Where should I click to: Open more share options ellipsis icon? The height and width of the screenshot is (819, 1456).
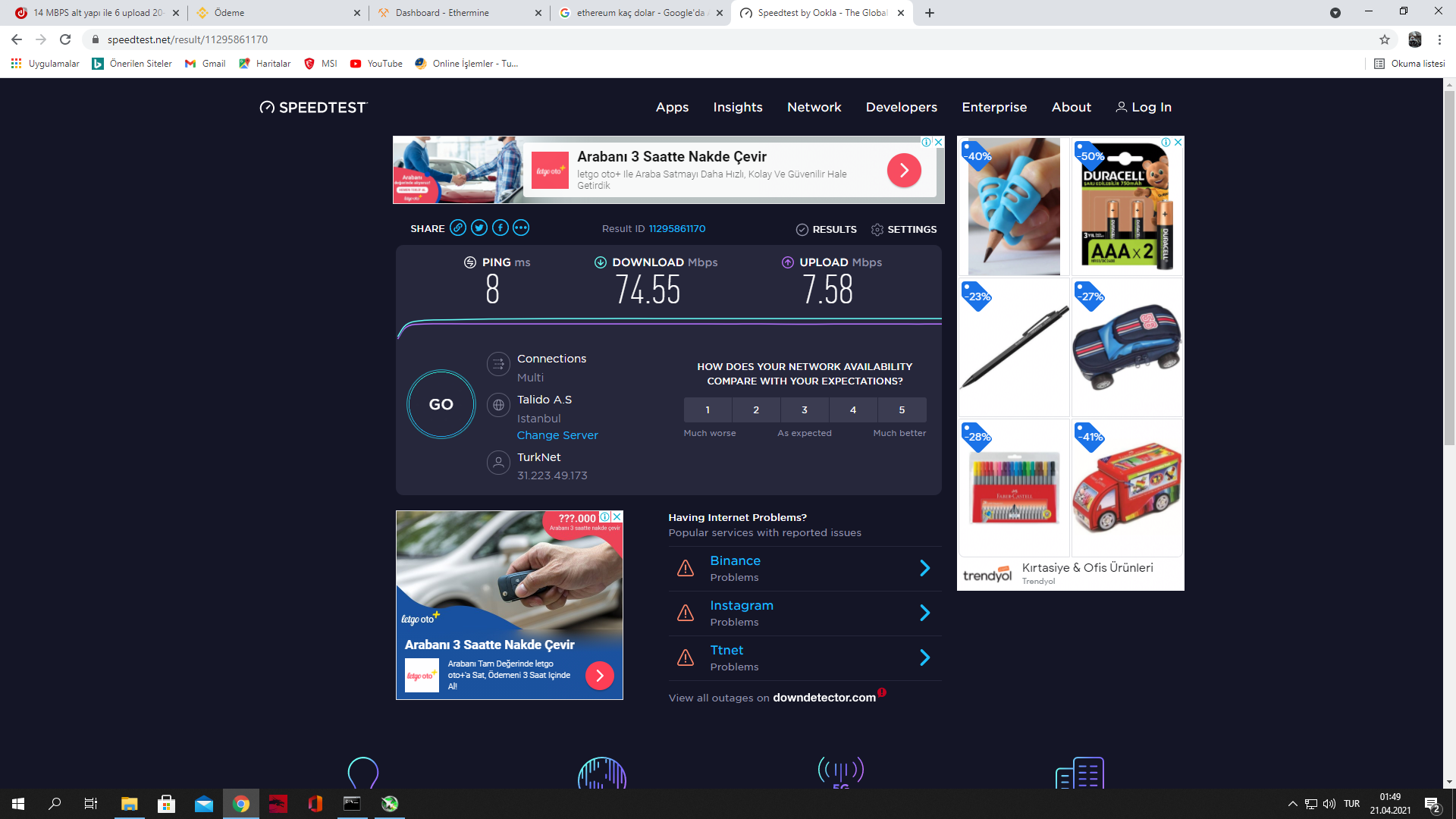point(521,227)
